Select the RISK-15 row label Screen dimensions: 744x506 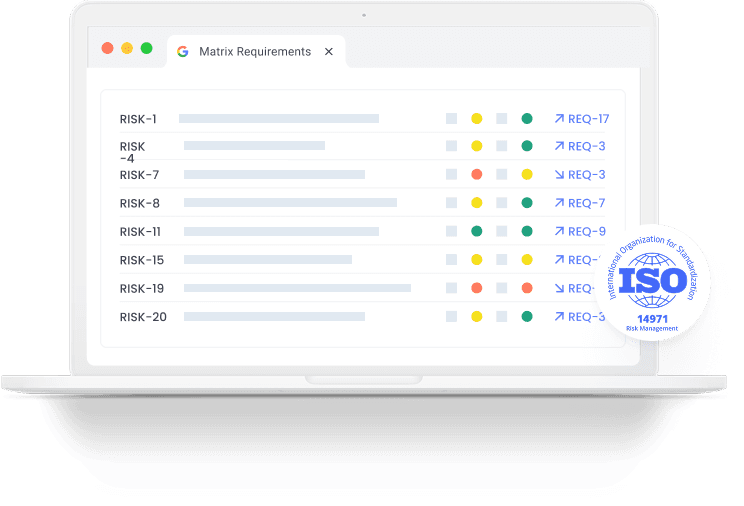pos(142,260)
